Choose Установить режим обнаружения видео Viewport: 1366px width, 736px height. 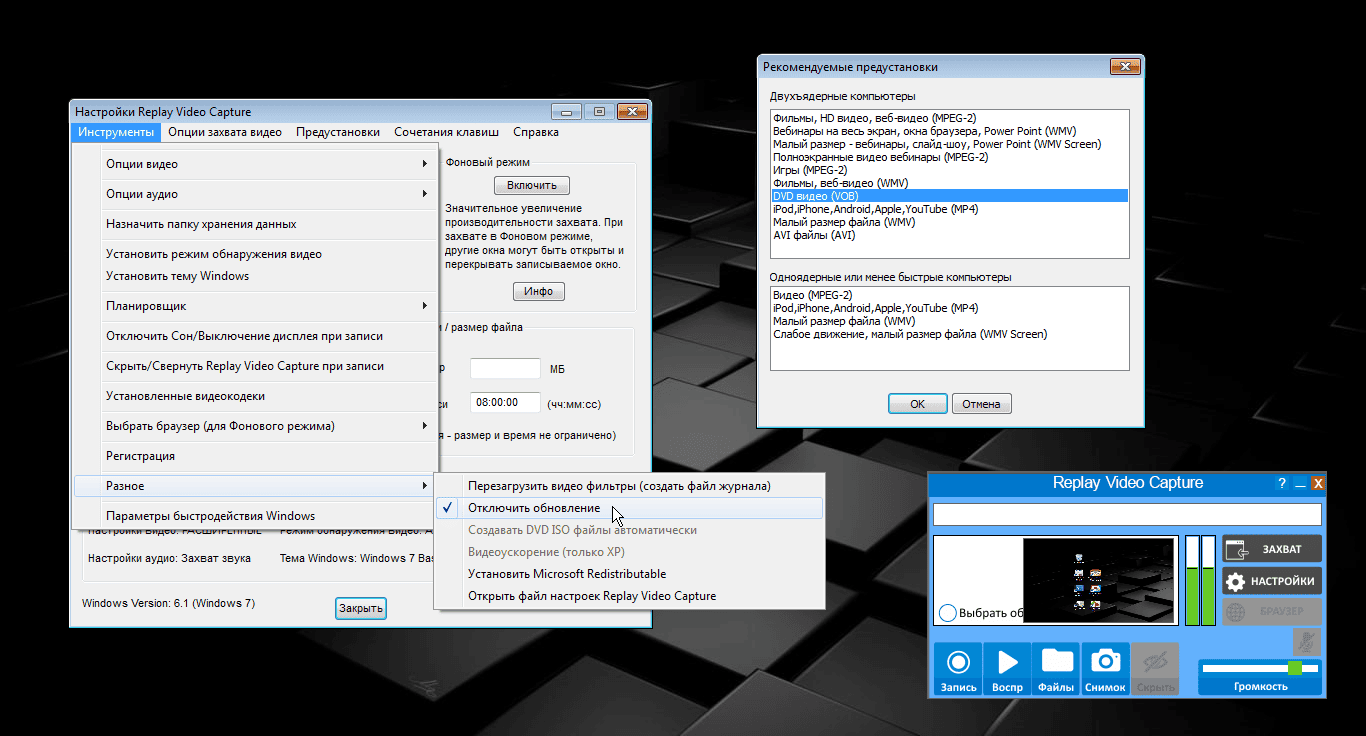(255, 254)
